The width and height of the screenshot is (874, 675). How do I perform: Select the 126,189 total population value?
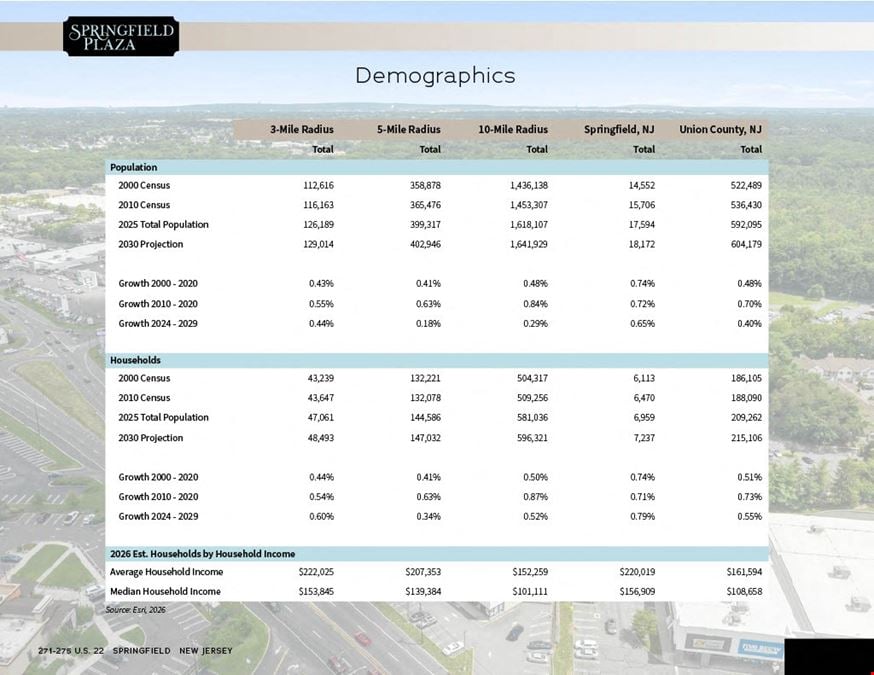pos(318,225)
